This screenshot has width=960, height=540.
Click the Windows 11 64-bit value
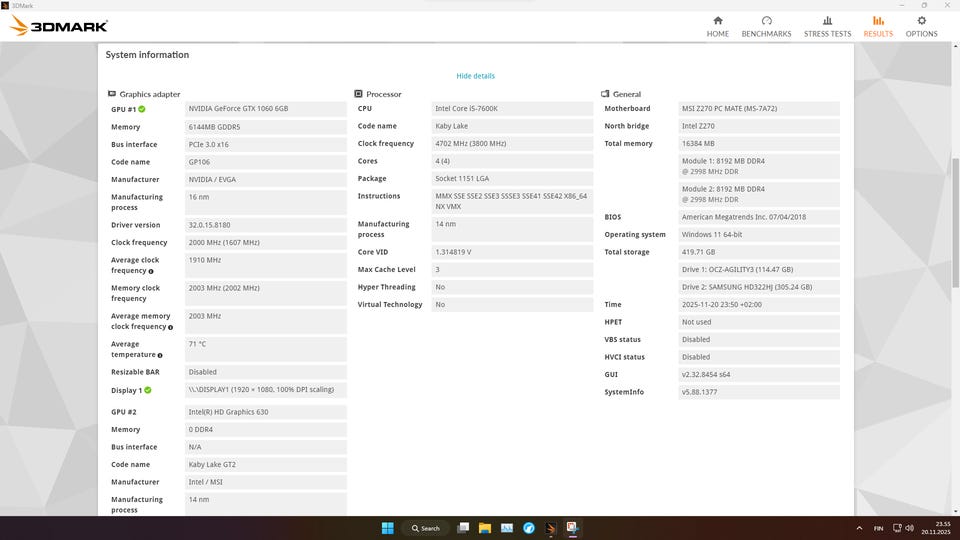(759, 234)
